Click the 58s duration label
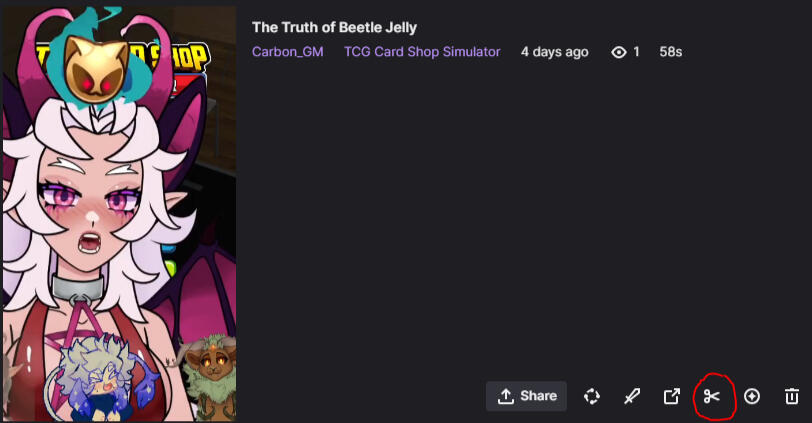Viewport: 812px width, 423px height. coord(670,52)
